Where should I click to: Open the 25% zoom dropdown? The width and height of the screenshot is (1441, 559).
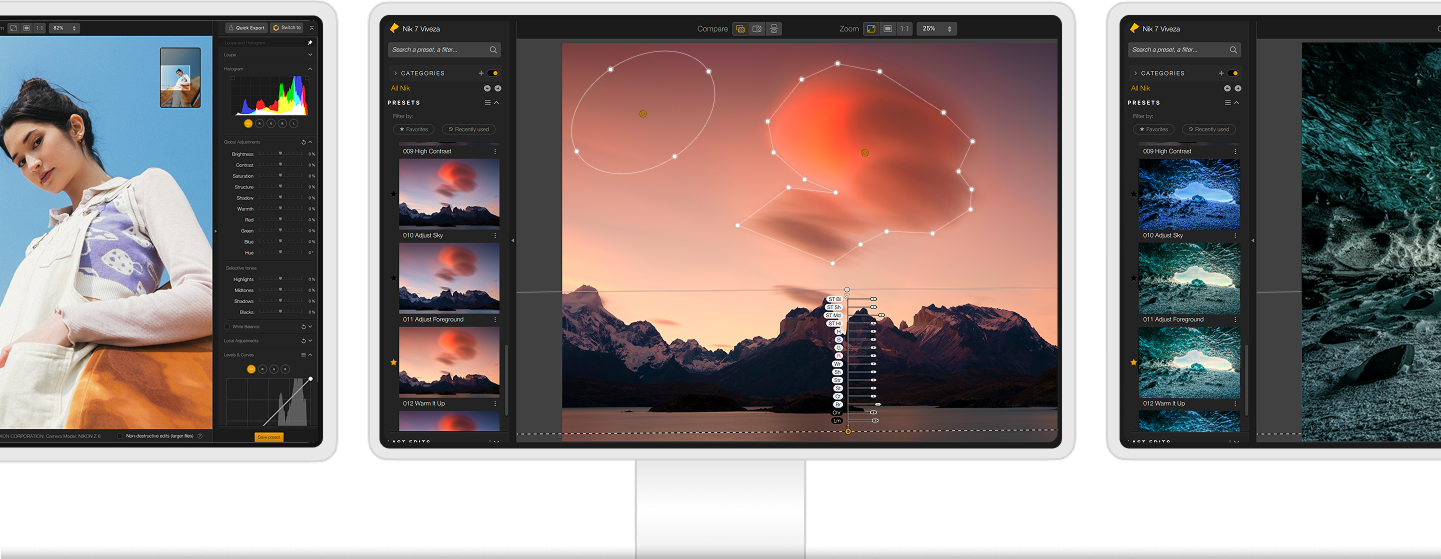[x=937, y=29]
